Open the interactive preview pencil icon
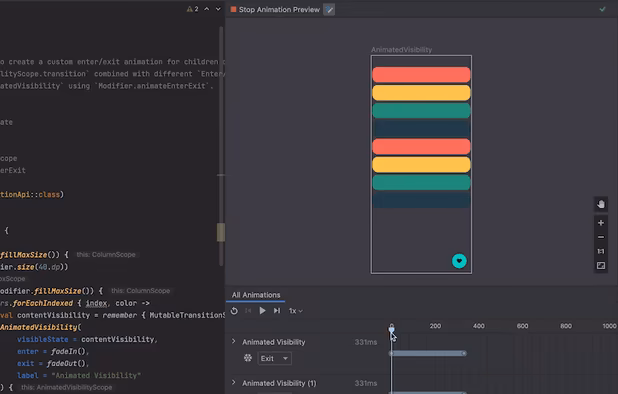The height and width of the screenshot is (394, 618). (x=329, y=9)
